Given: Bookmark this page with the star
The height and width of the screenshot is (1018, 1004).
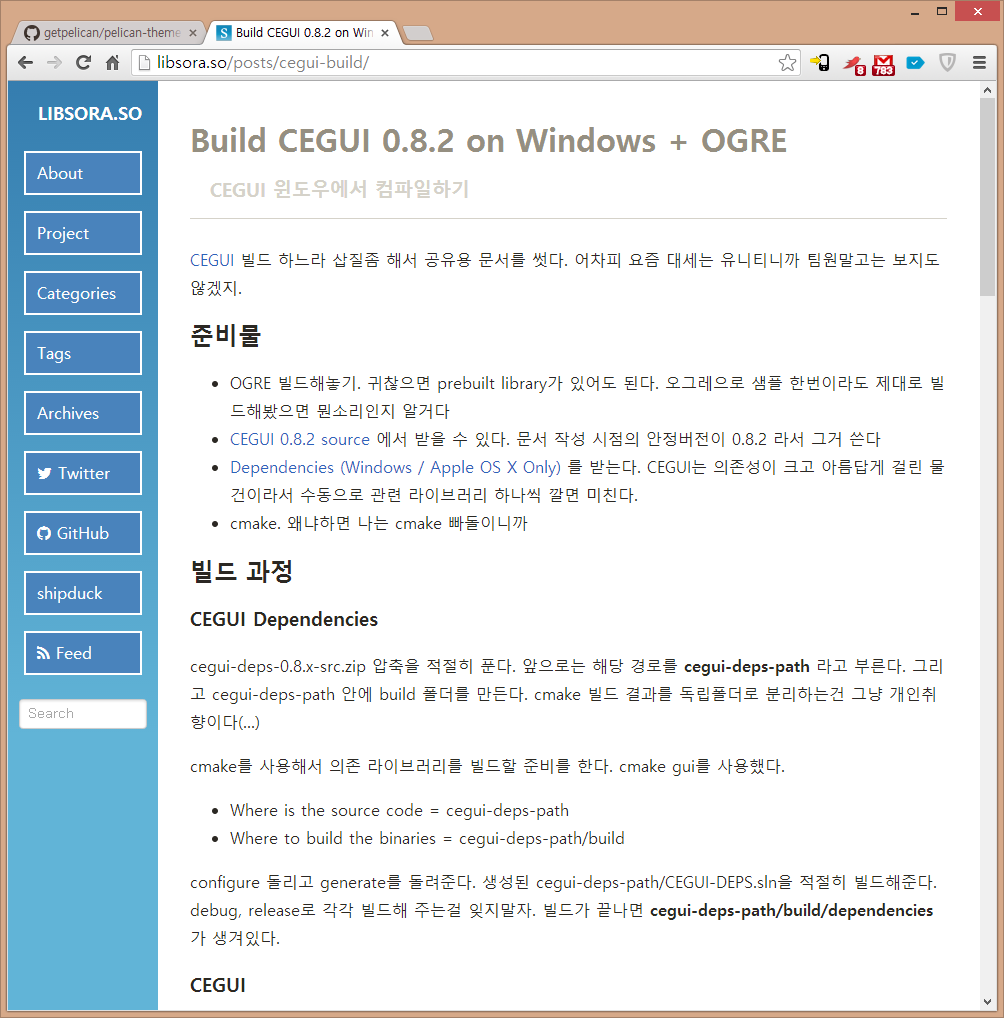Looking at the screenshot, I should coord(787,63).
